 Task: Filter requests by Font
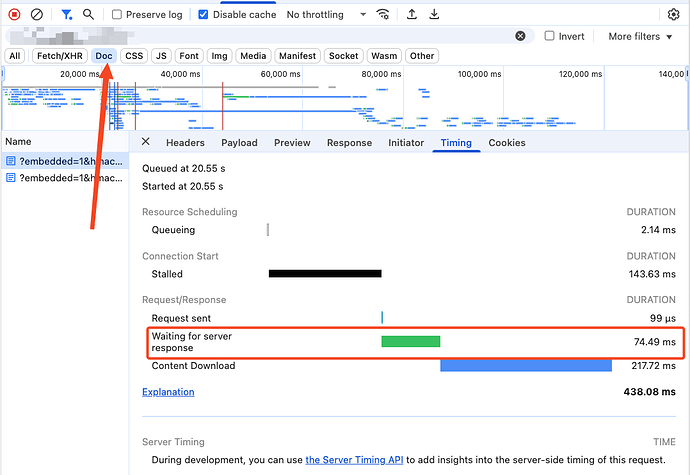pyautogui.click(x=189, y=56)
